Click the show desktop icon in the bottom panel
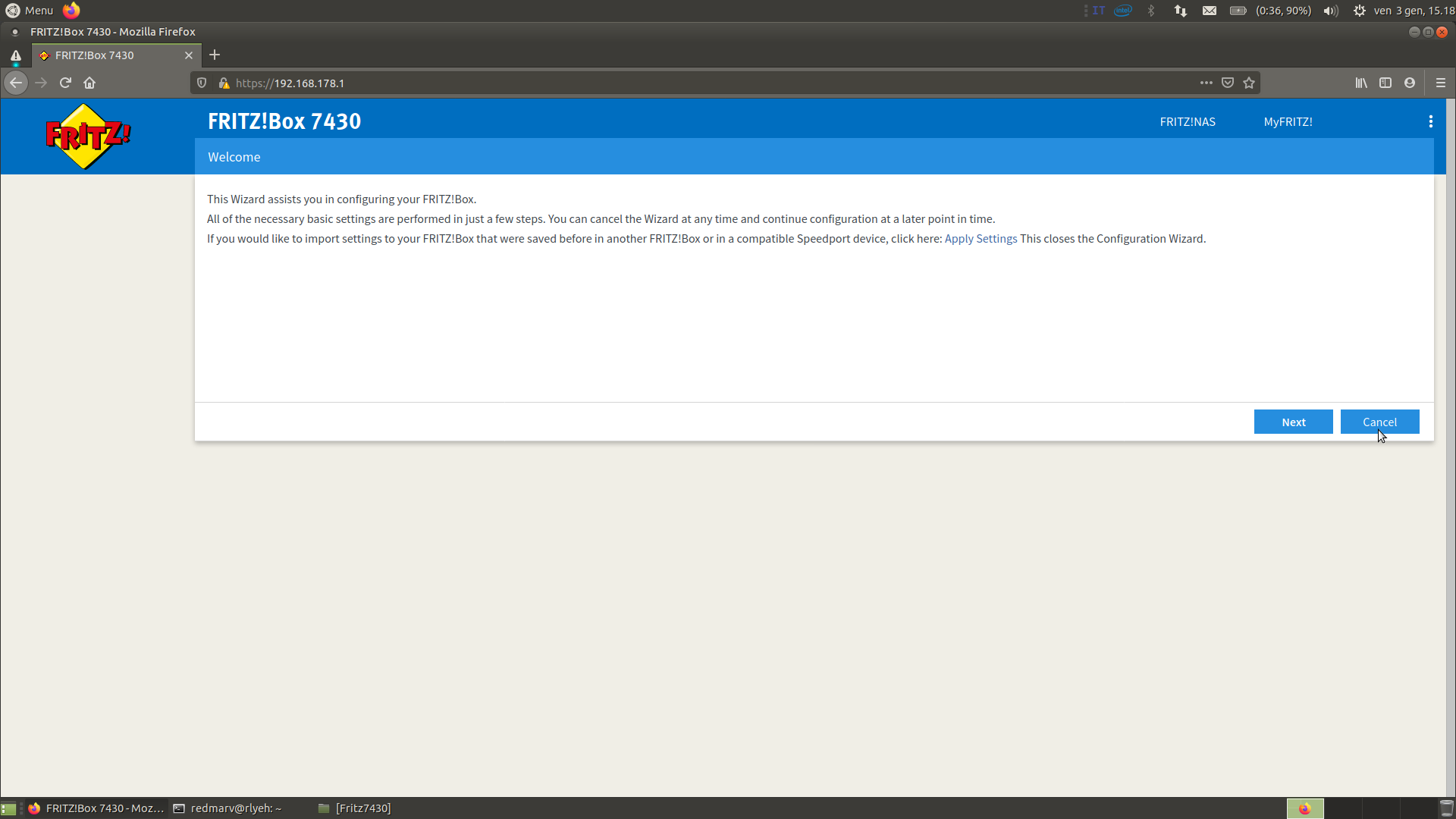This screenshot has height=819, width=1456. pos(8,808)
